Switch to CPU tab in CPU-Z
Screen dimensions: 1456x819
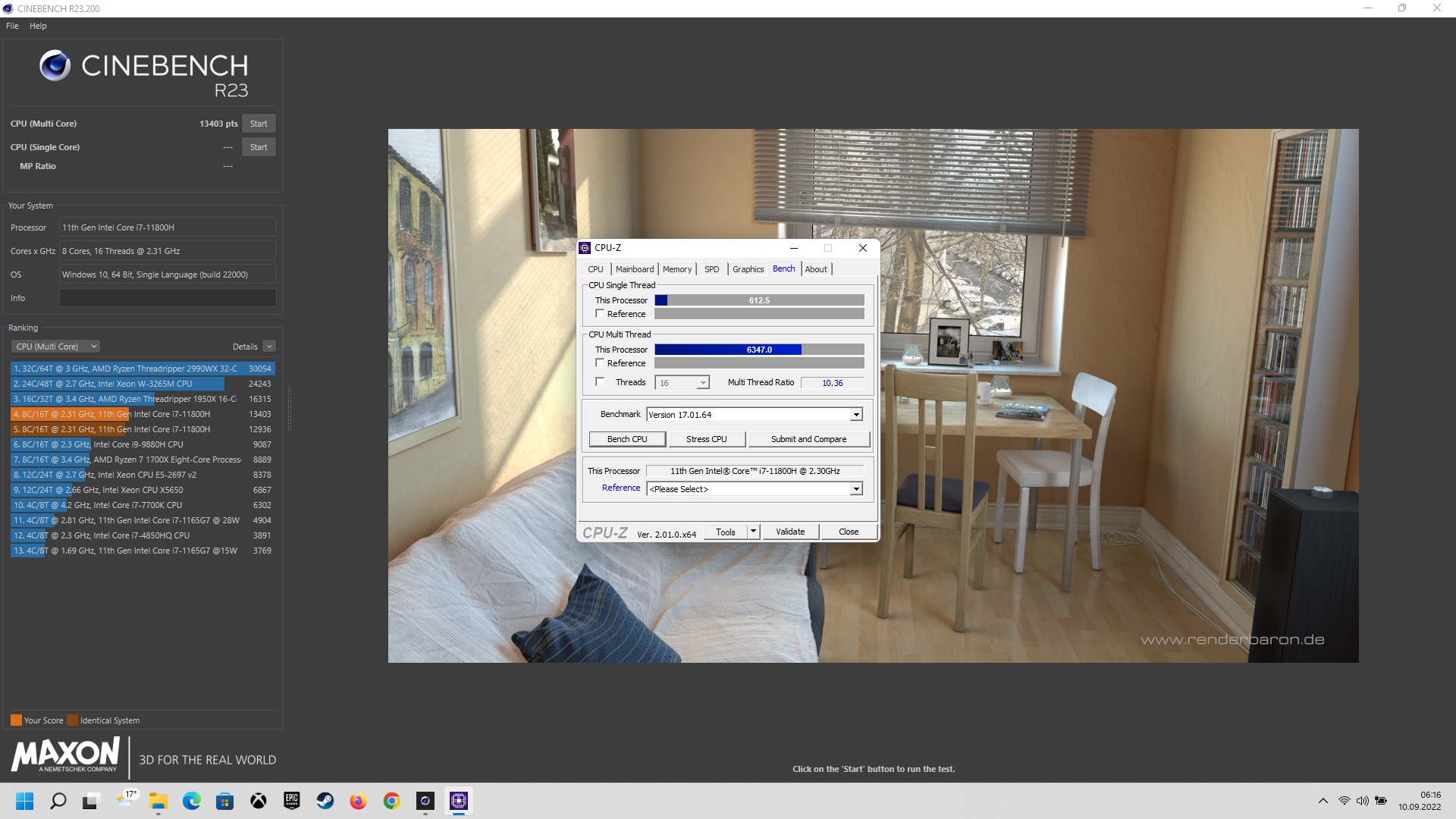point(595,269)
